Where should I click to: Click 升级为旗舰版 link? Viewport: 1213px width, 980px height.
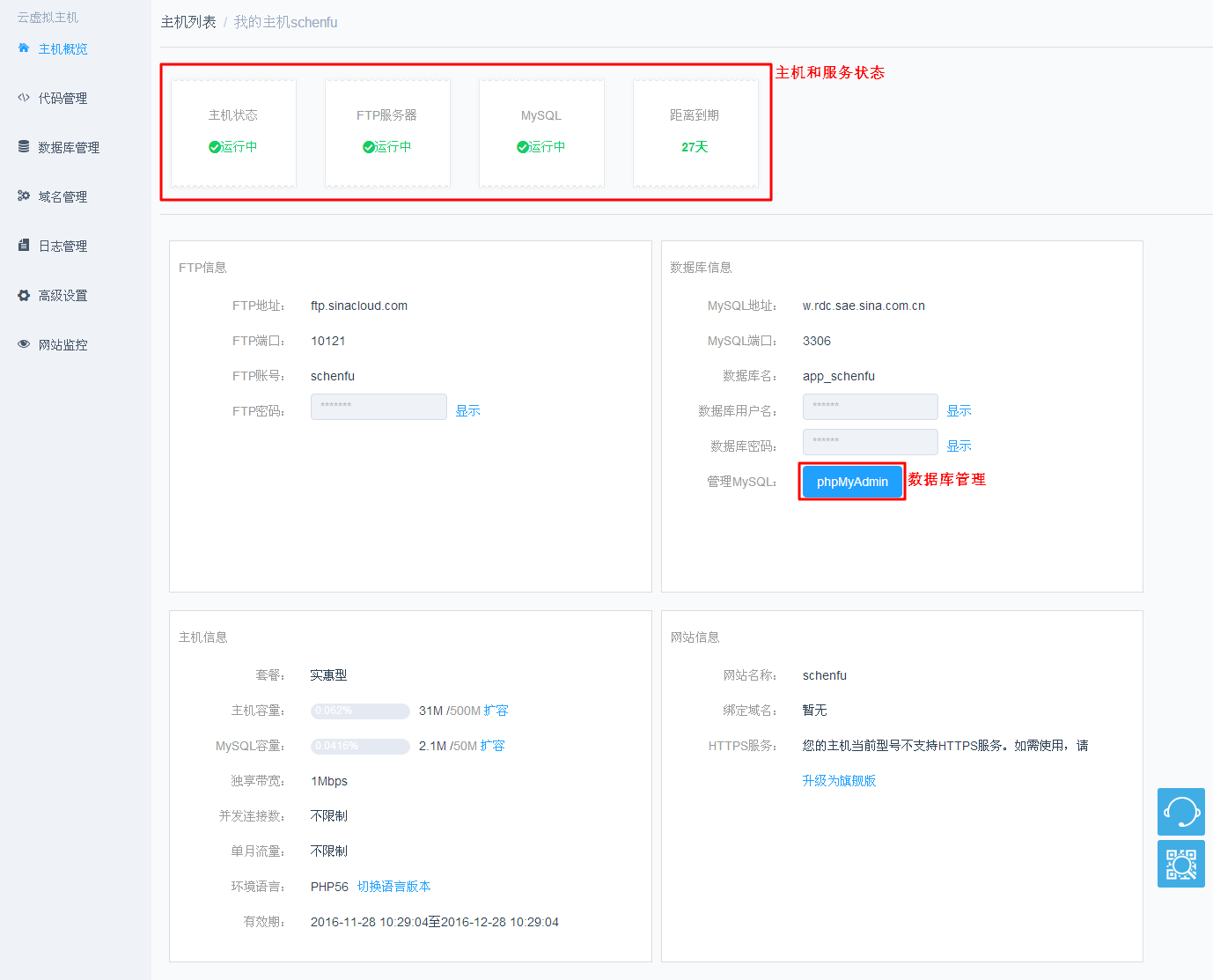[839, 781]
